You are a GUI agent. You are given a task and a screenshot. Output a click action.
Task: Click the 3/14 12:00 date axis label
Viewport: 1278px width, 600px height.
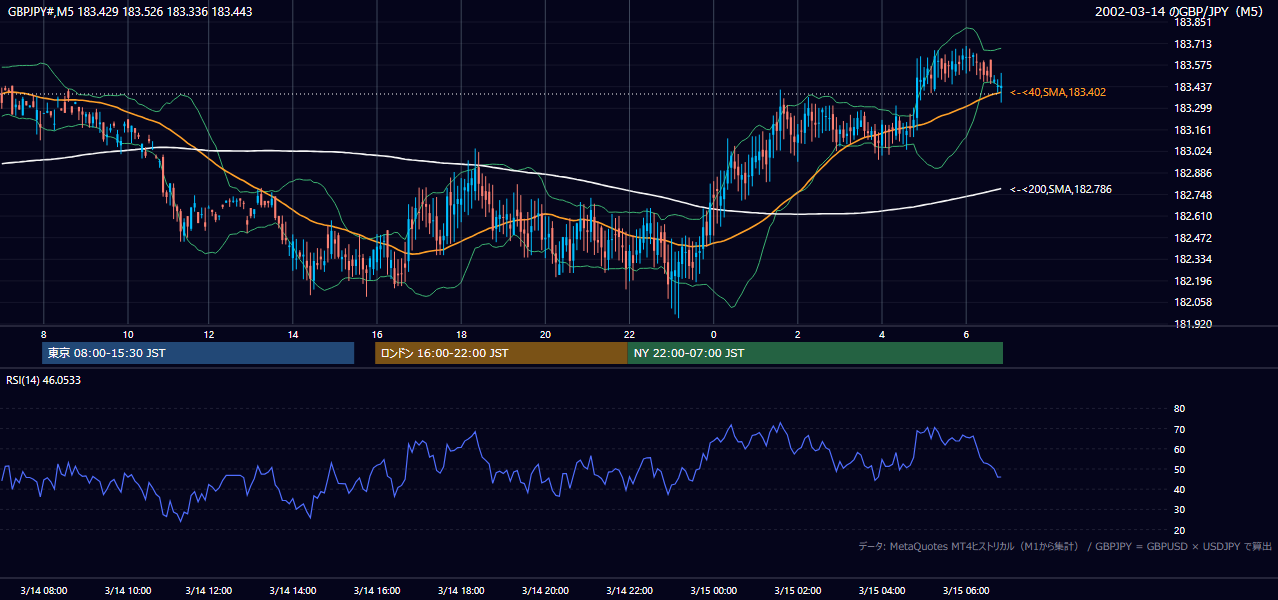211,590
